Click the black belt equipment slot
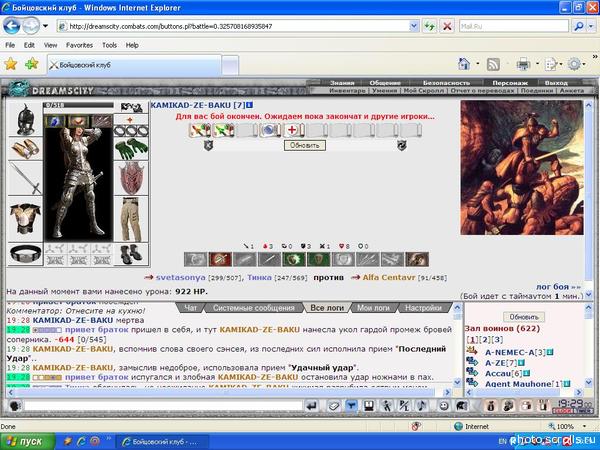The image size is (600, 450). point(25,254)
